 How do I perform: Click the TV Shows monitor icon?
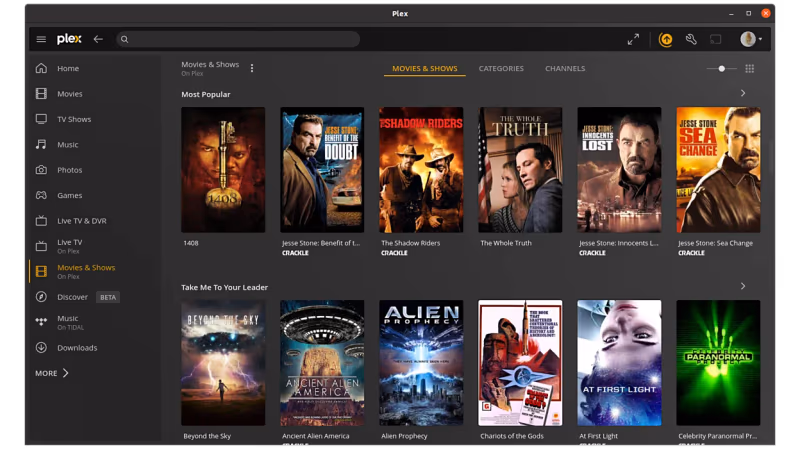(x=41, y=119)
